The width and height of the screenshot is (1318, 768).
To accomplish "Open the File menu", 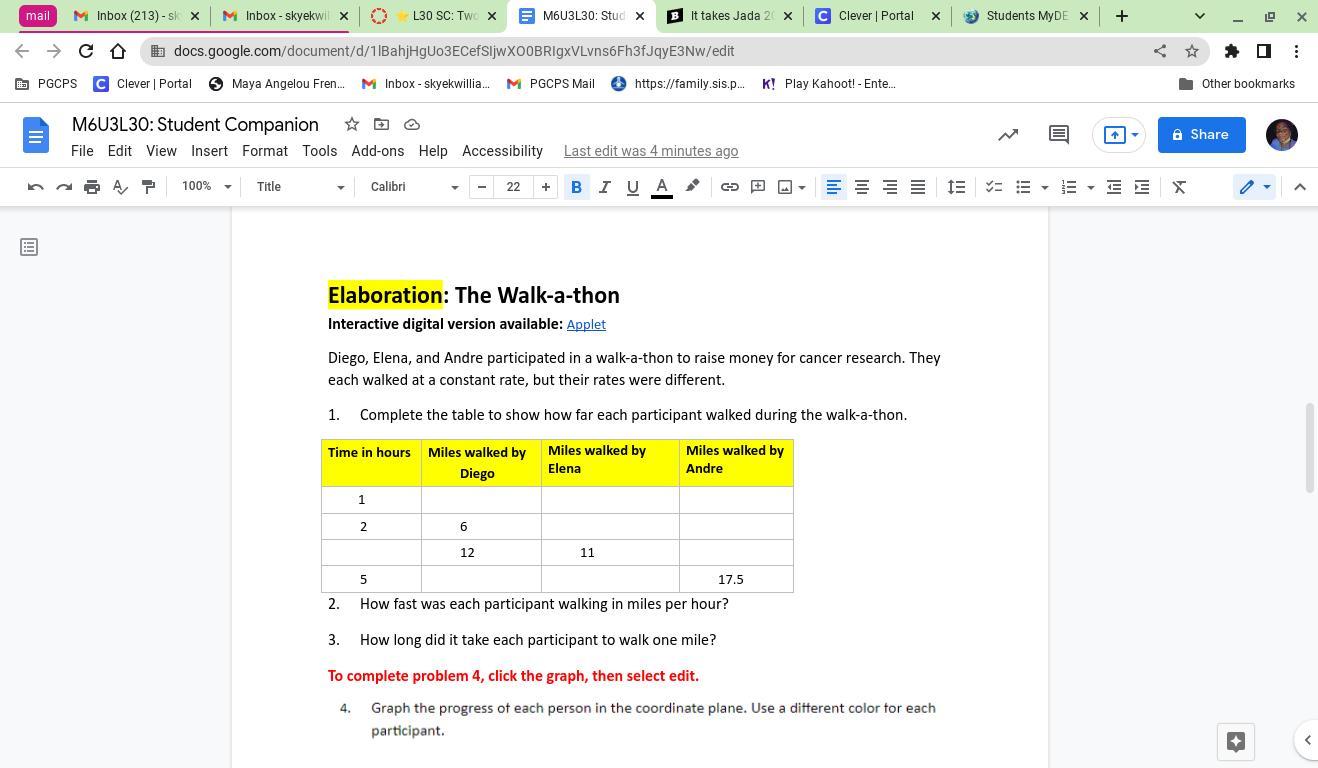I will (x=82, y=151).
